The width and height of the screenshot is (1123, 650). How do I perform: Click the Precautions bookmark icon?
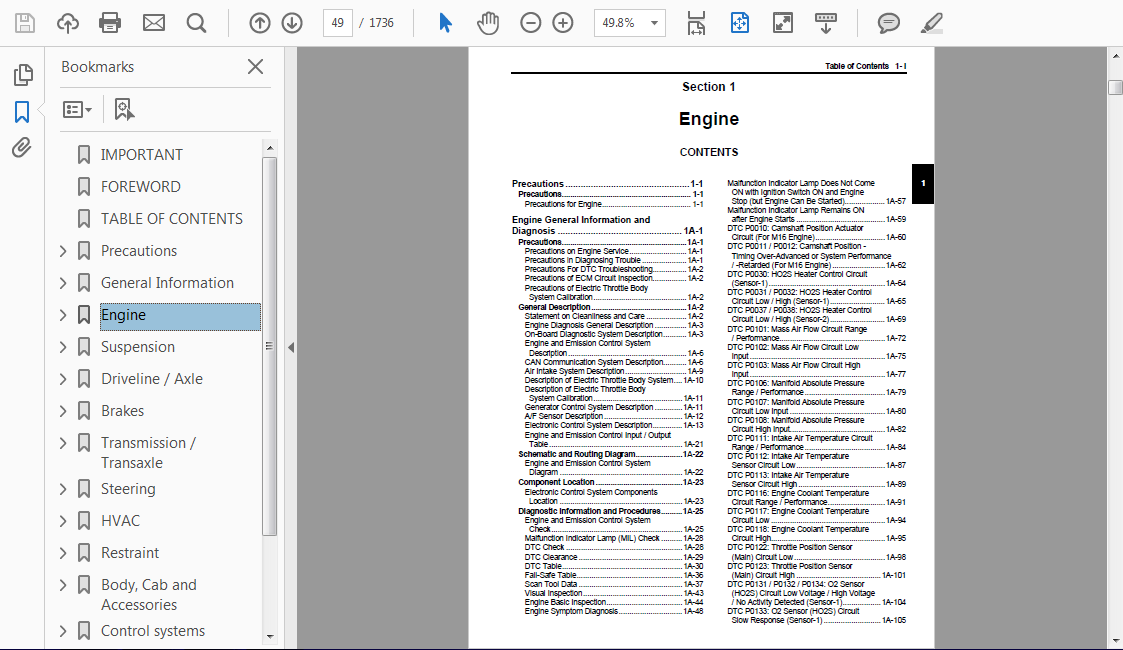coord(84,251)
